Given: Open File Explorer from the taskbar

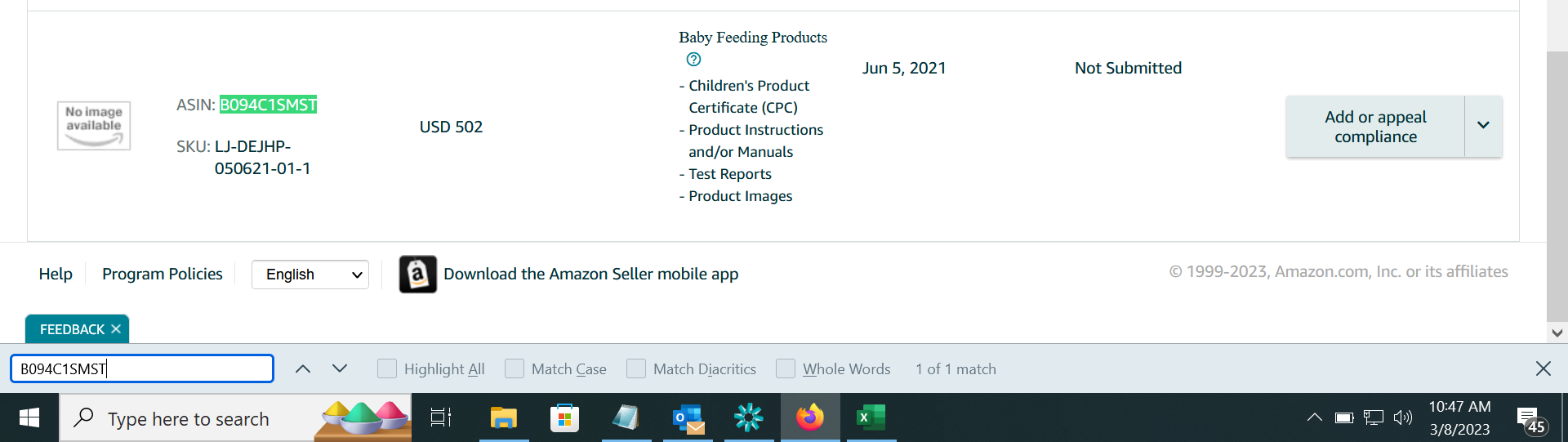Looking at the screenshot, I should tap(503, 418).
